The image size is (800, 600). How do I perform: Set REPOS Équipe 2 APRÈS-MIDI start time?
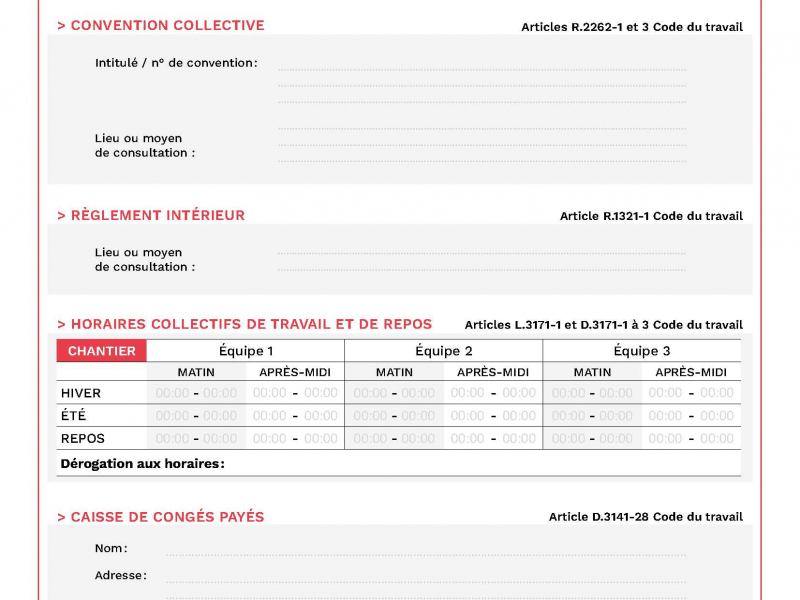[x=468, y=439]
